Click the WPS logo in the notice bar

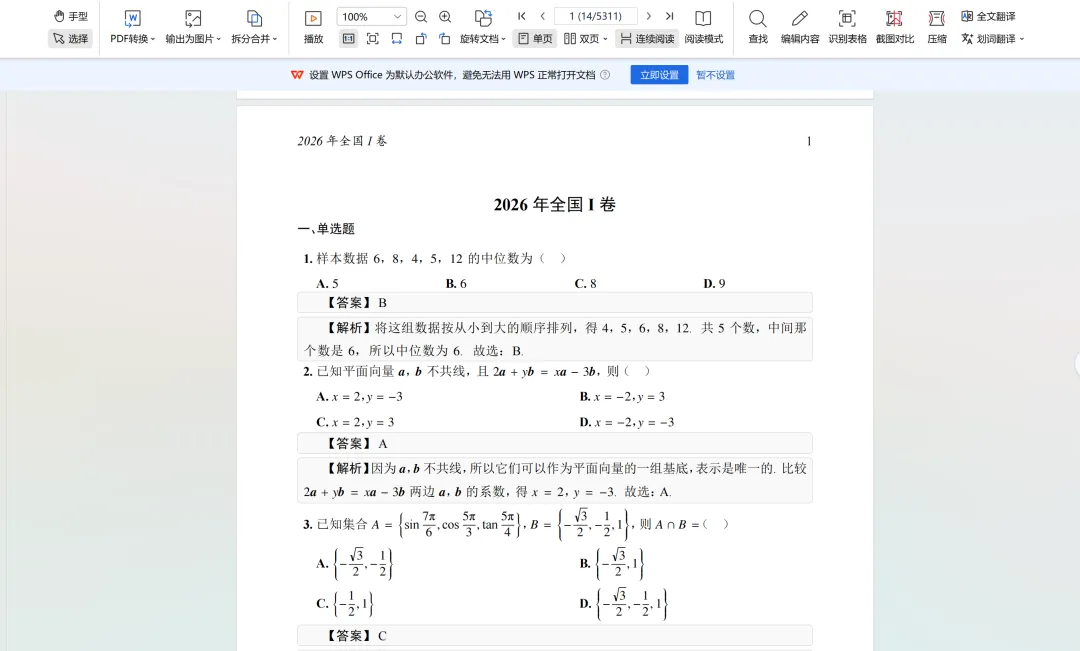click(x=297, y=75)
